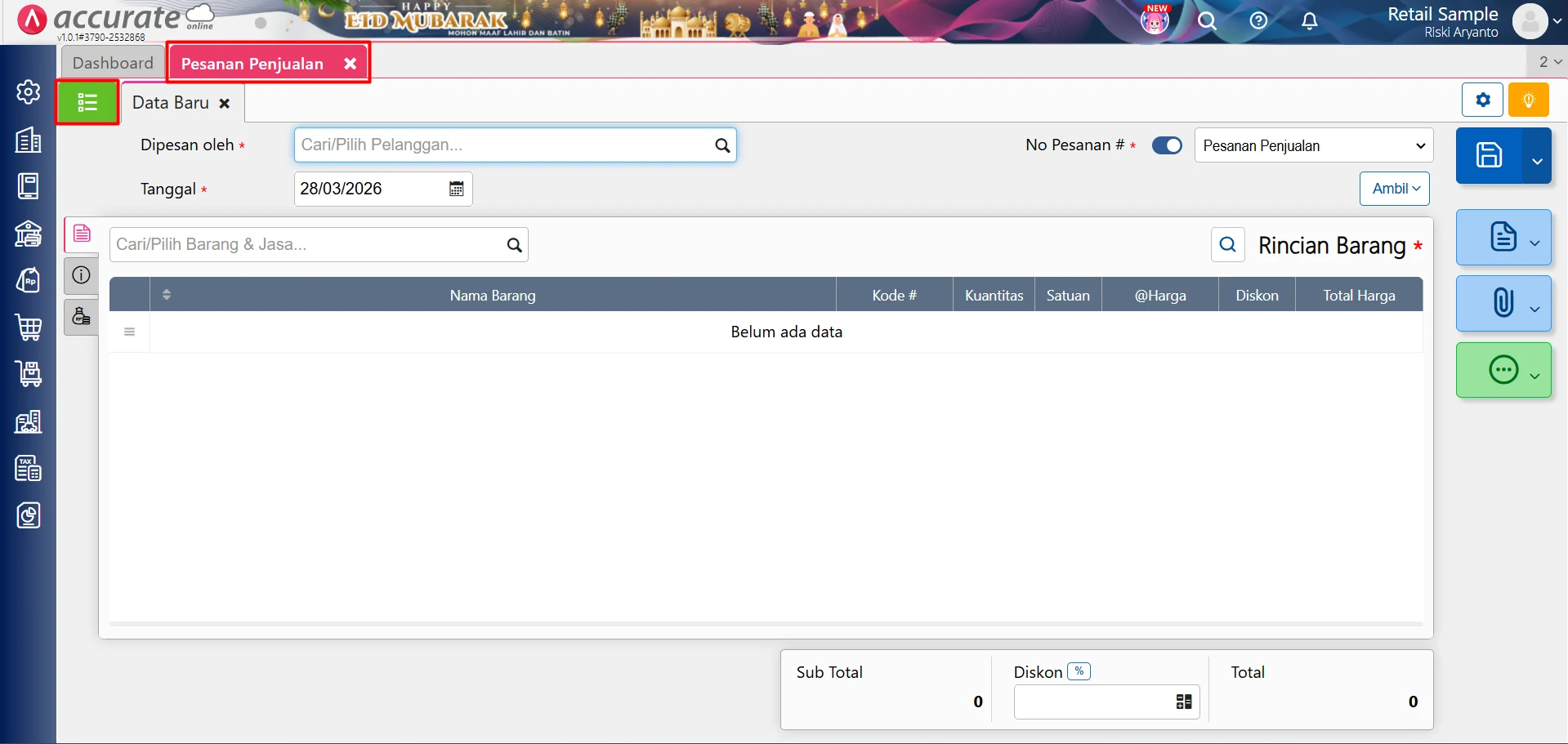Open the shopping cart sidebar module
The width and height of the screenshot is (1568, 744).
pos(29,327)
